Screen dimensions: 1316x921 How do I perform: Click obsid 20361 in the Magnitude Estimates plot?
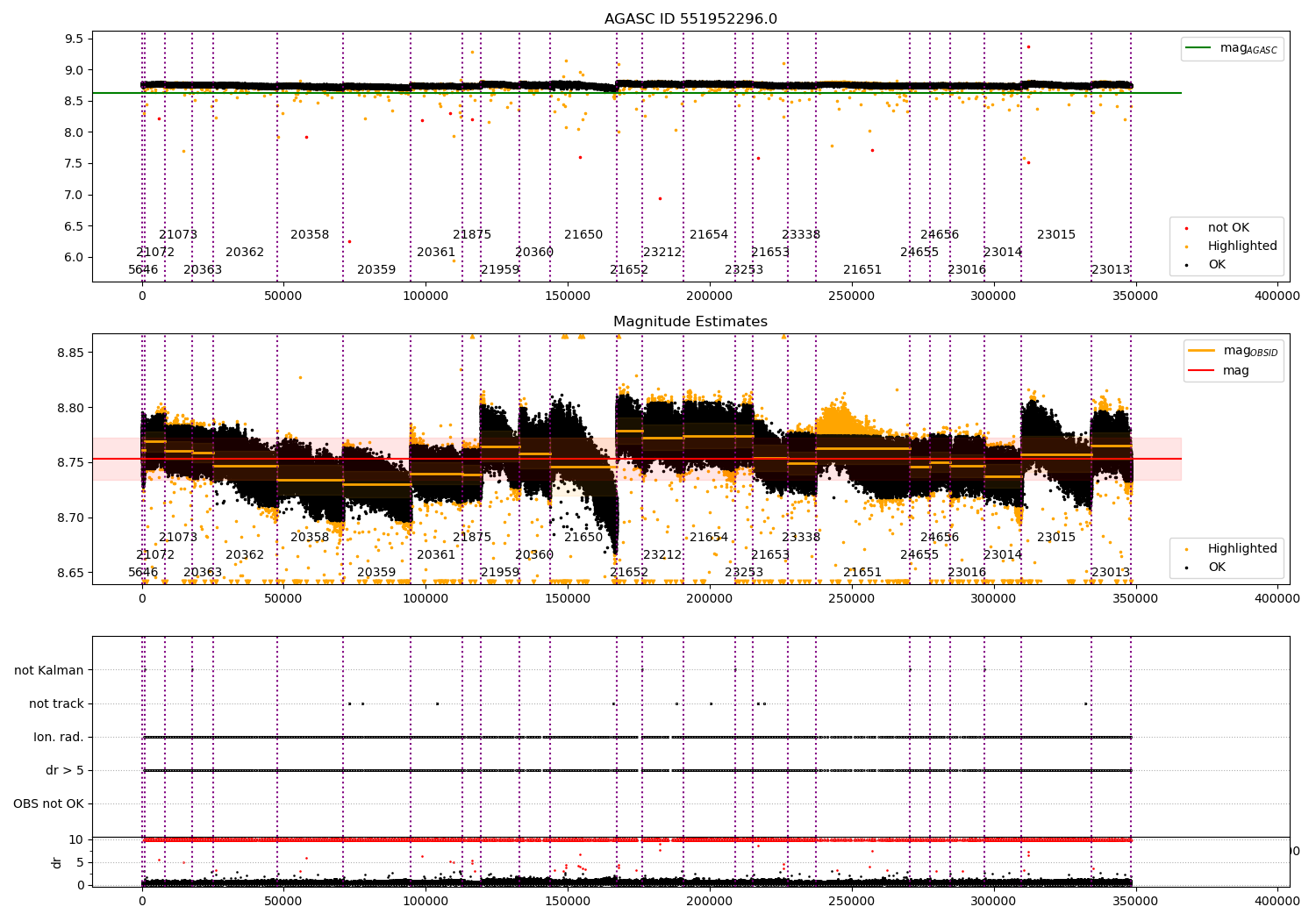[x=436, y=554]
